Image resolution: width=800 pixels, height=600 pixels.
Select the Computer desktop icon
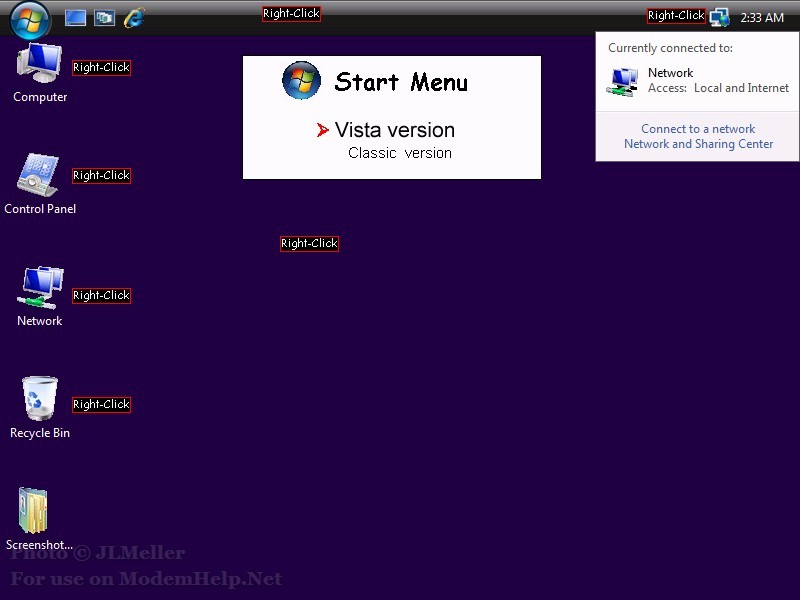(40, 73)
